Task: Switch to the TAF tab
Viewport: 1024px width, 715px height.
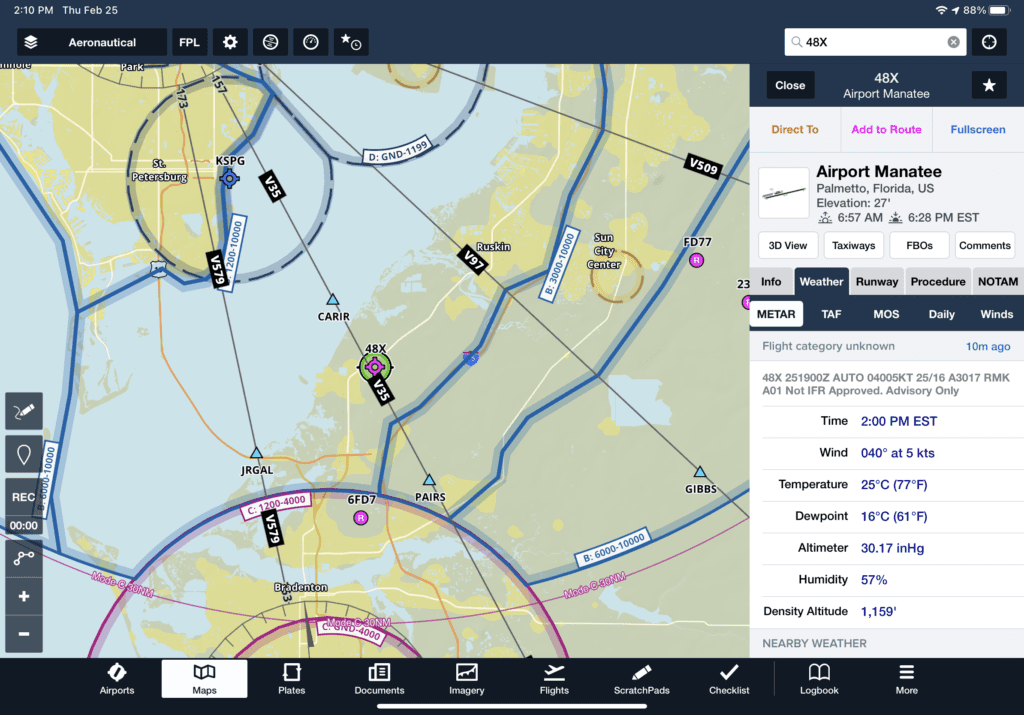Action: coord(831,313)
